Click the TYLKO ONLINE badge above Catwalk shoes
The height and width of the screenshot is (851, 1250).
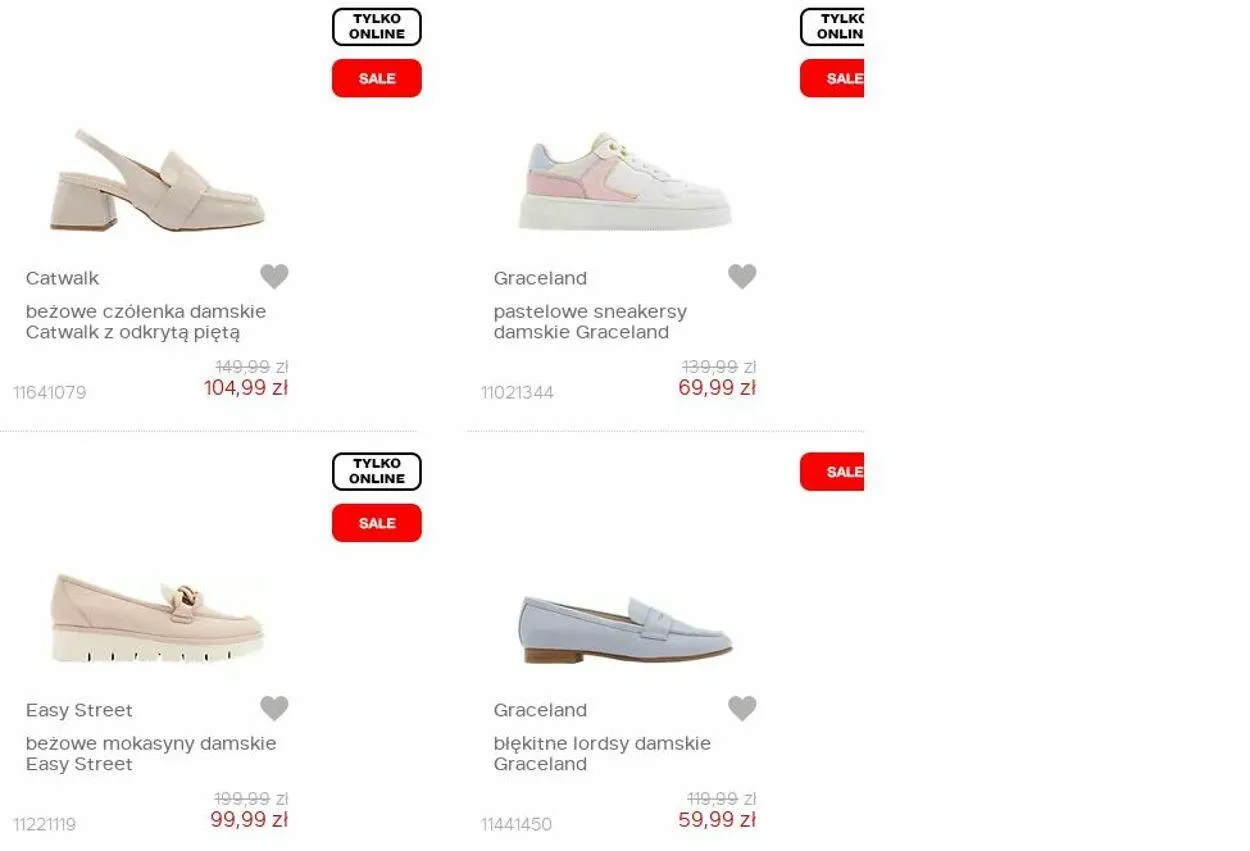(377, 27)
